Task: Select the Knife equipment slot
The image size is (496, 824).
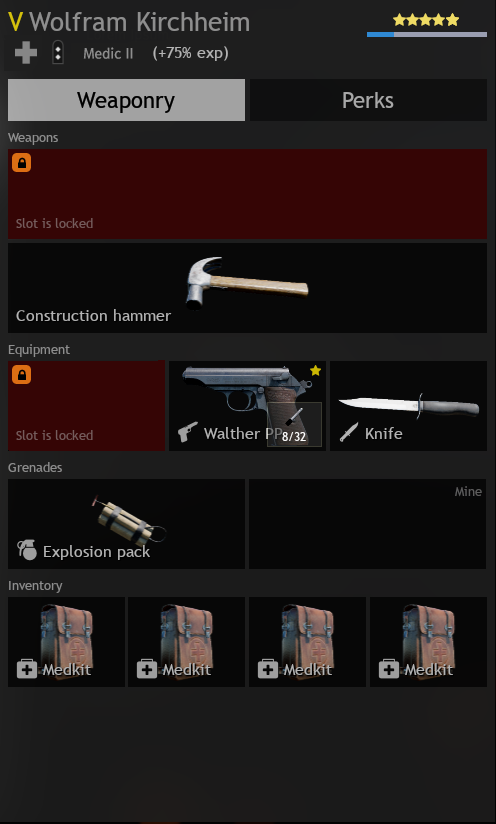Action: point(408,406)
